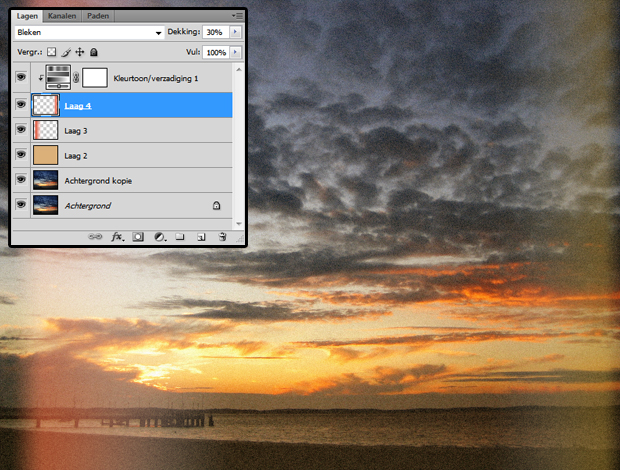Select the white layer mask thumbnail
Image resolution: width=620 pixels, height=470 pixels.
click(x=95, y=77)
